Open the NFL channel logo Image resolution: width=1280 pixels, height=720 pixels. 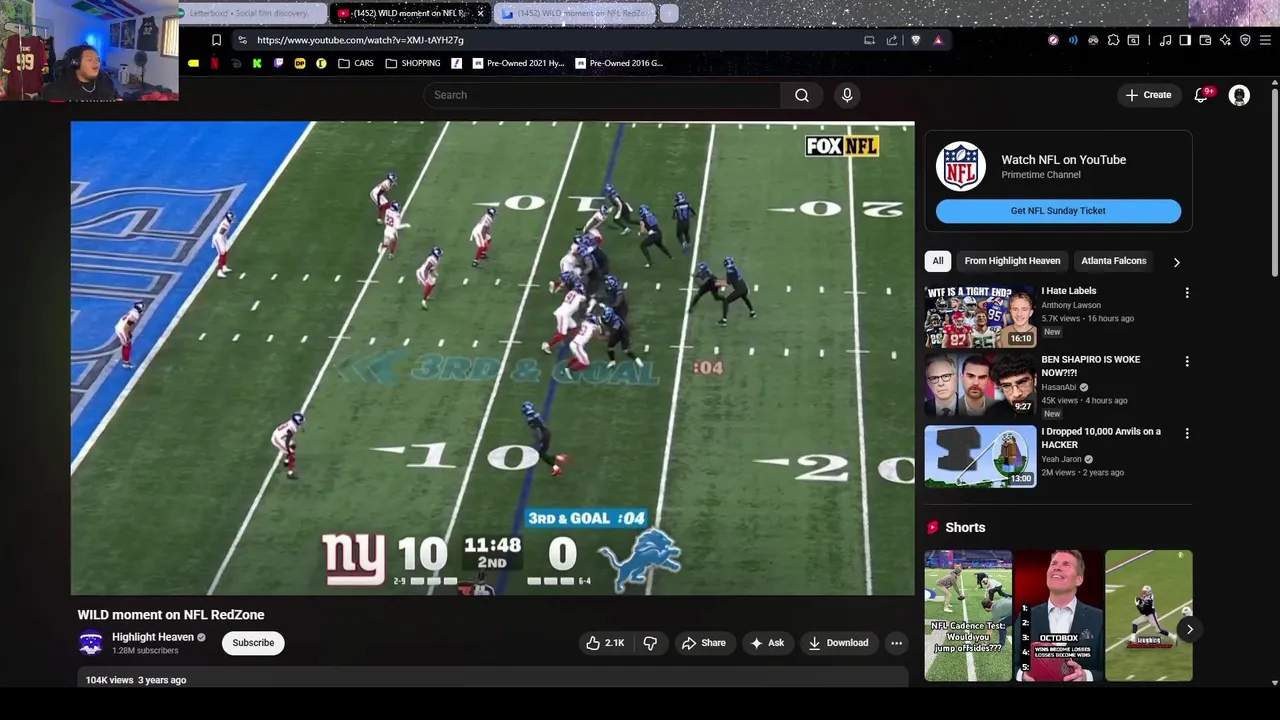click(x=961, y=166)
